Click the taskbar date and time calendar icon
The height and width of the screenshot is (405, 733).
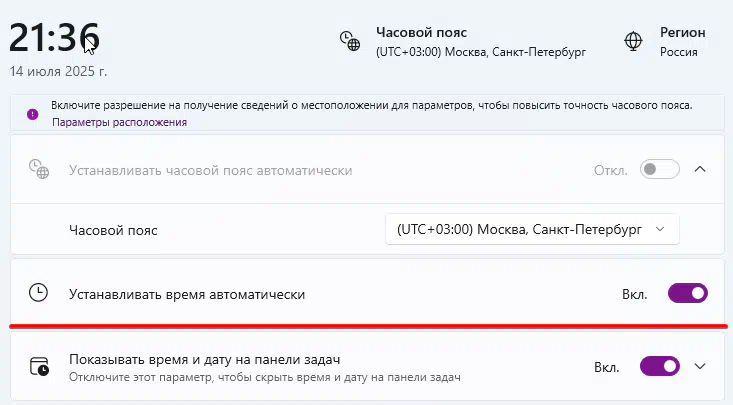(x=39, y=367)
